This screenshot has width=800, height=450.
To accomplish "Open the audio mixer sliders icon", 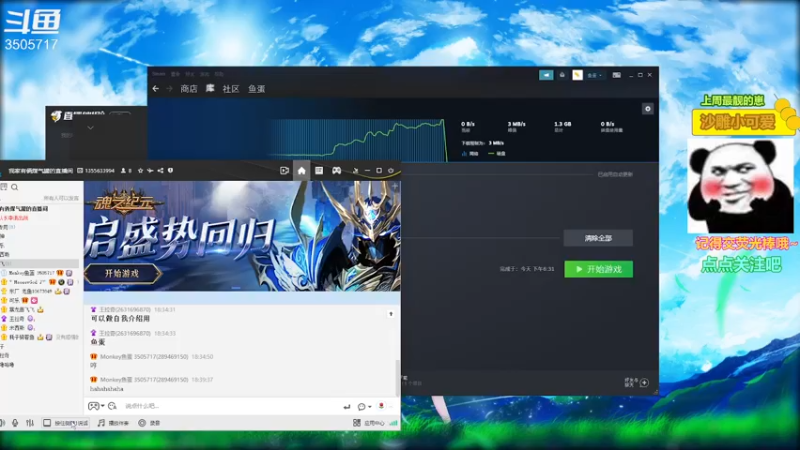I will [x=30, y=423].
